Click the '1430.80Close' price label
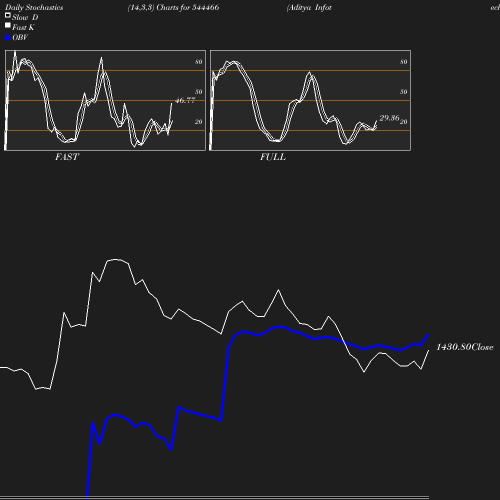 tap(465, 347)
